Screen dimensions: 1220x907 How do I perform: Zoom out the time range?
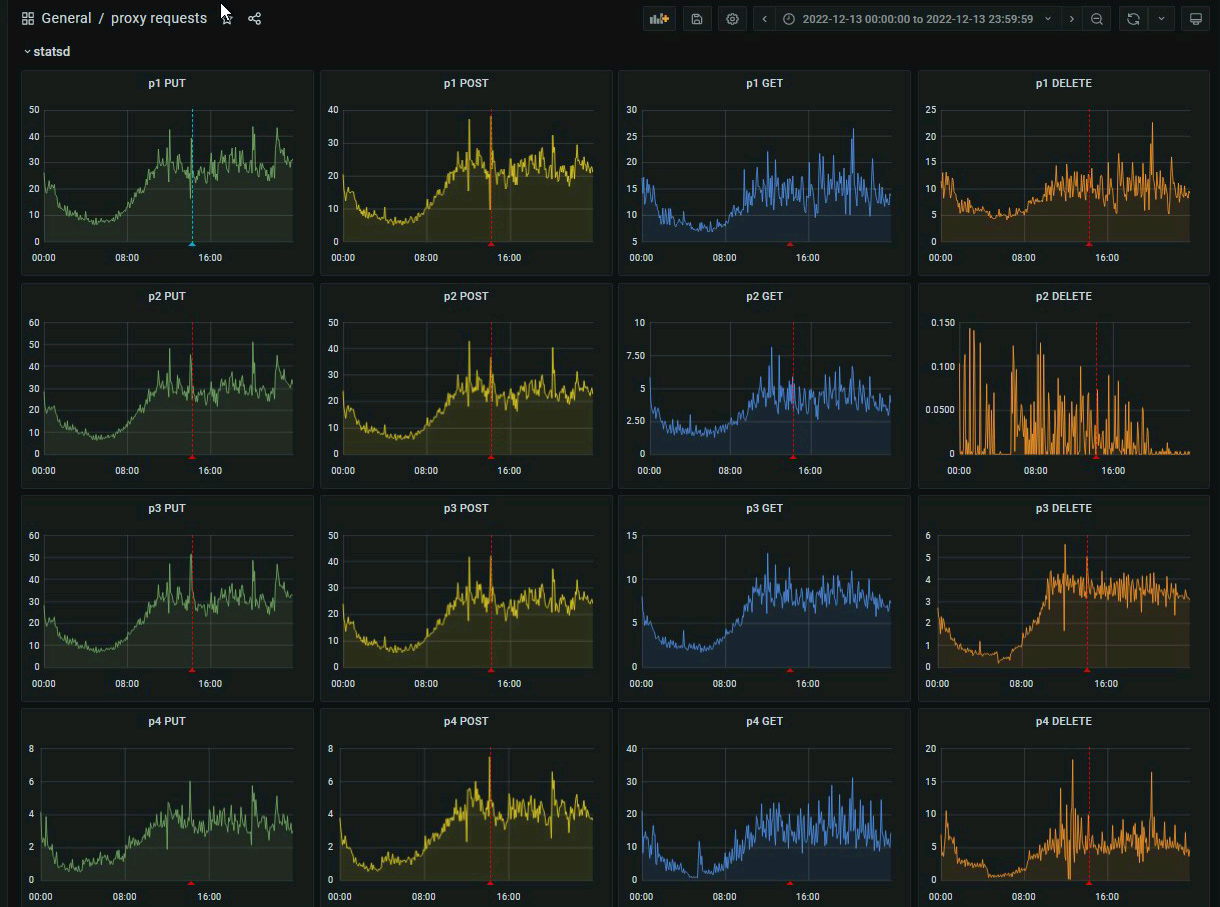(1097, 18)
